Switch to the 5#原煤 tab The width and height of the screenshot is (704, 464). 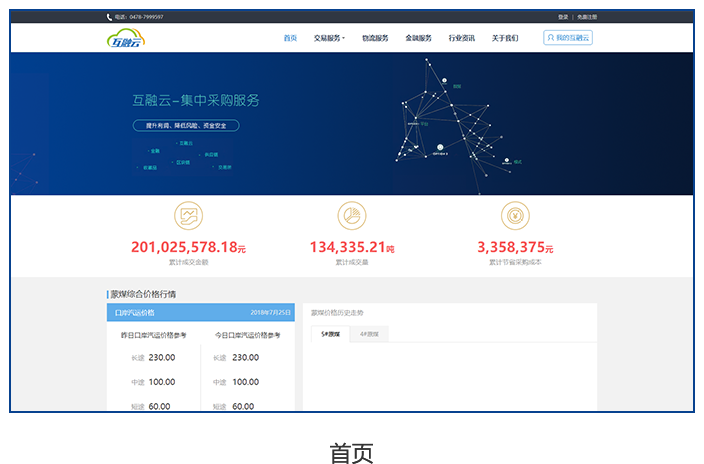[x=330, y=334]
